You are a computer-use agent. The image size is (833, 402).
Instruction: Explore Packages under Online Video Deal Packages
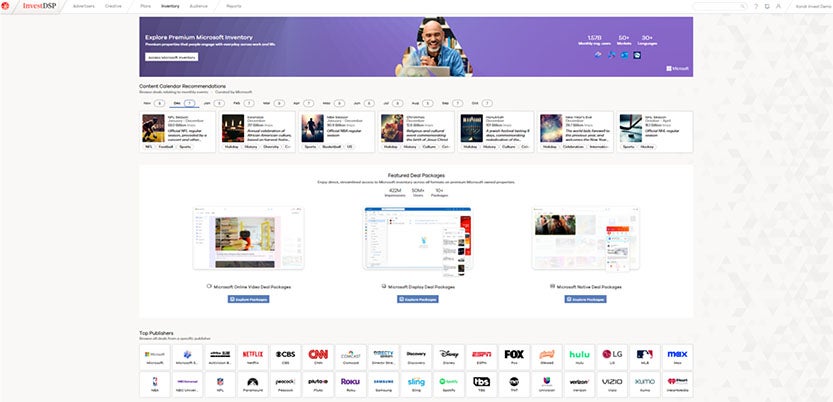[x=249, y=299]
